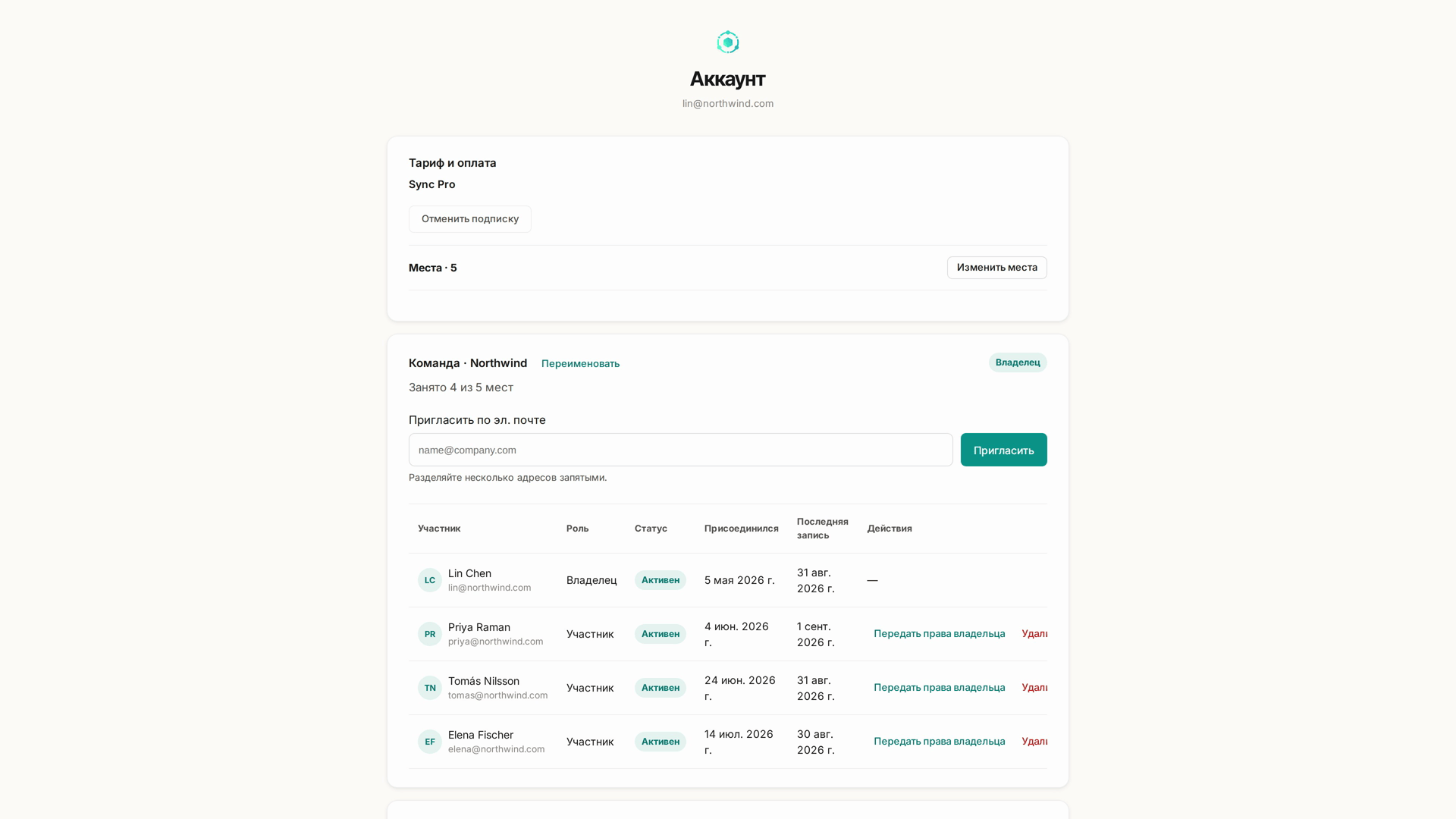Viewport: 1456px width, 819px height.
Task: Click the 5 мая 2026 г. join date
Action: (x=739, y=580)
